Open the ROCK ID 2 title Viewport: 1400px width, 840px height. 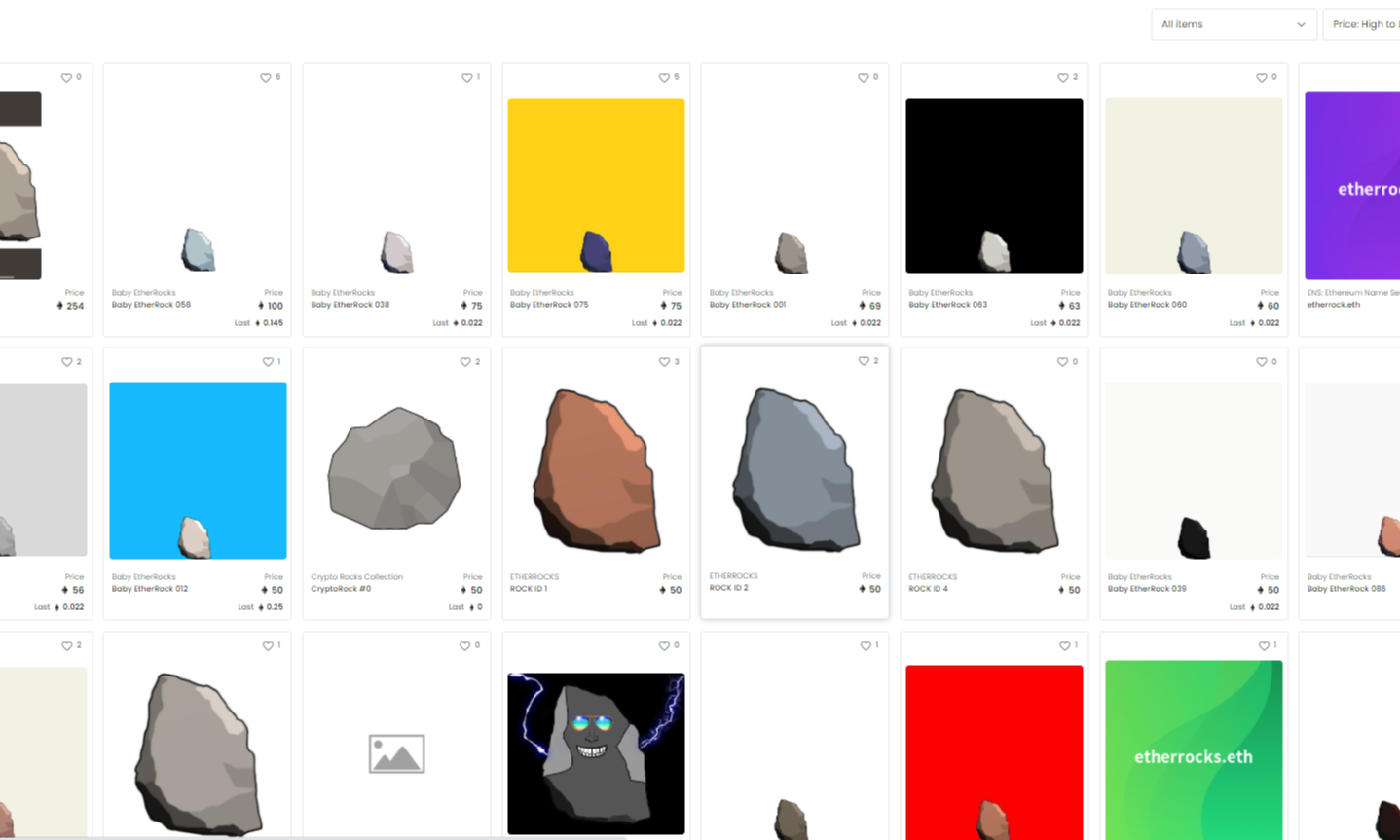coord(729,588)
